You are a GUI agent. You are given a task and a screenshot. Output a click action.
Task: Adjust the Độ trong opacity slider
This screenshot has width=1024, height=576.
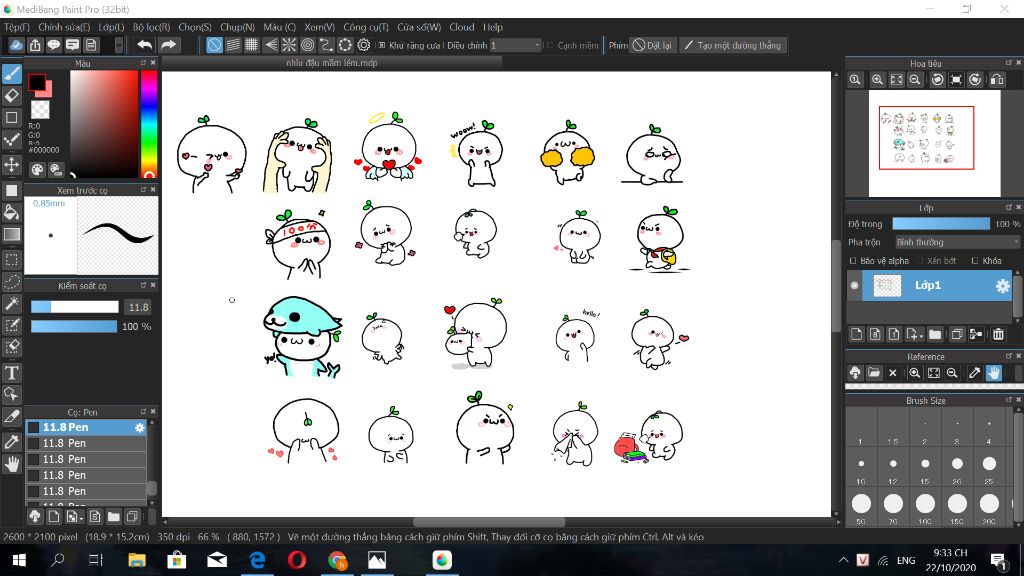[940, 223]
